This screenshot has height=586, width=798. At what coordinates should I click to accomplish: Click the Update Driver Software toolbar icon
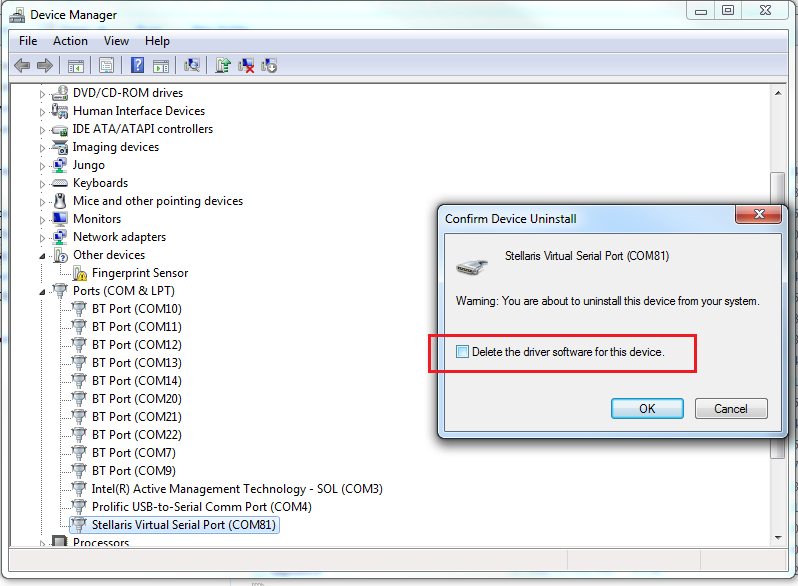click(223, 65)
